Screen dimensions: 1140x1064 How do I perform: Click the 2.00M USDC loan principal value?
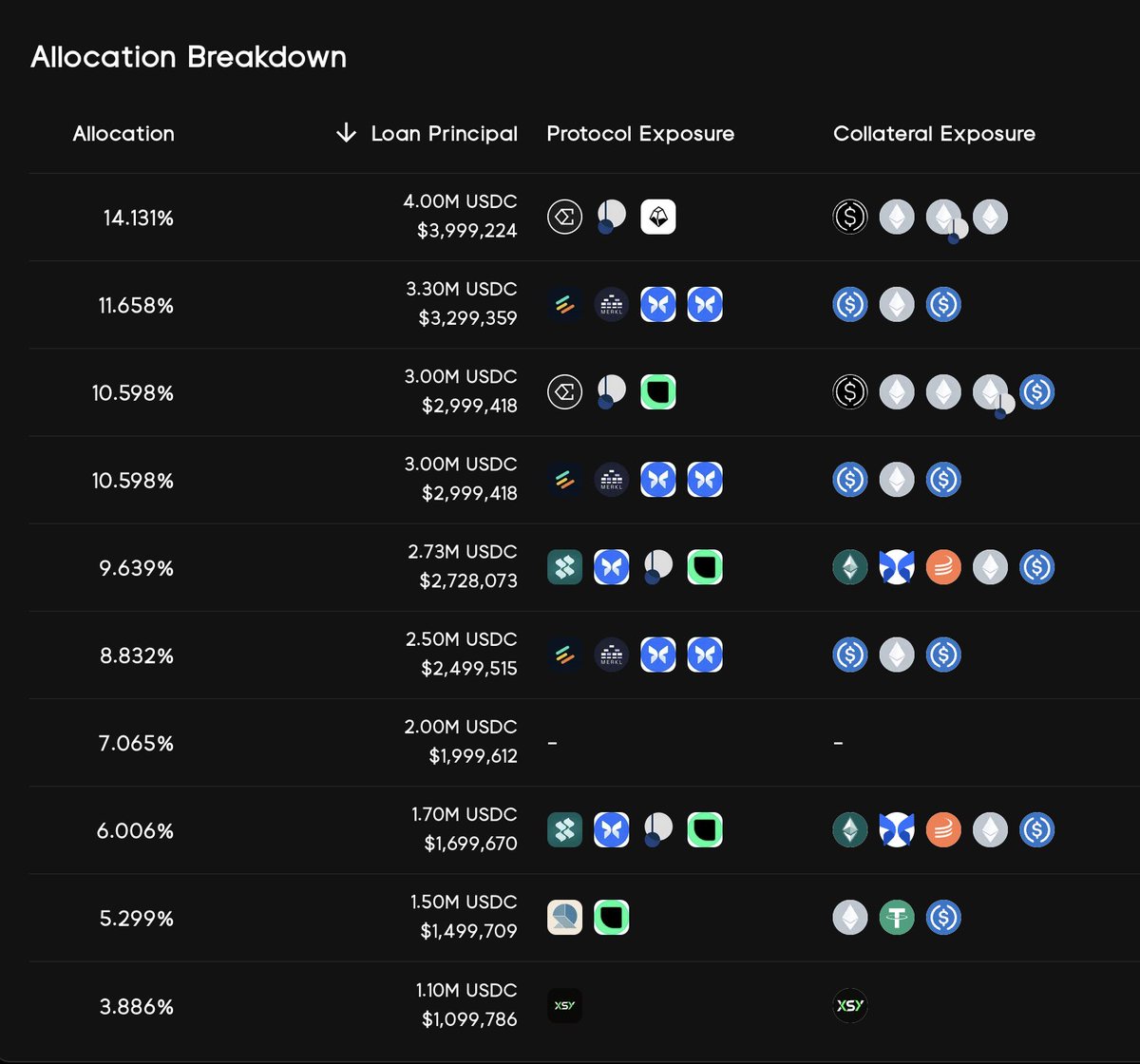point(461,727)
